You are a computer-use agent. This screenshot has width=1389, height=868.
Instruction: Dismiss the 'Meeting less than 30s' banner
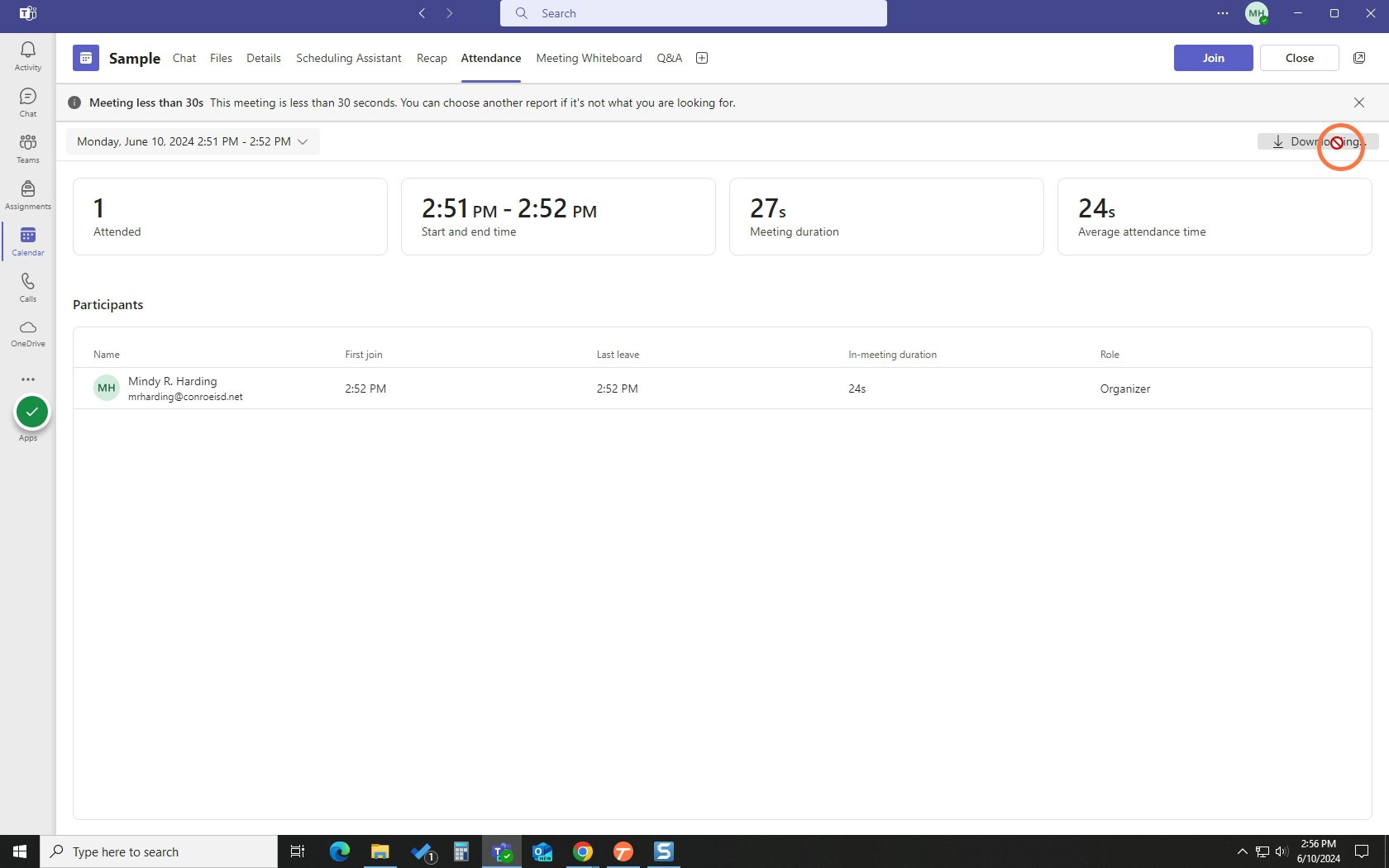click(1359, 103)
